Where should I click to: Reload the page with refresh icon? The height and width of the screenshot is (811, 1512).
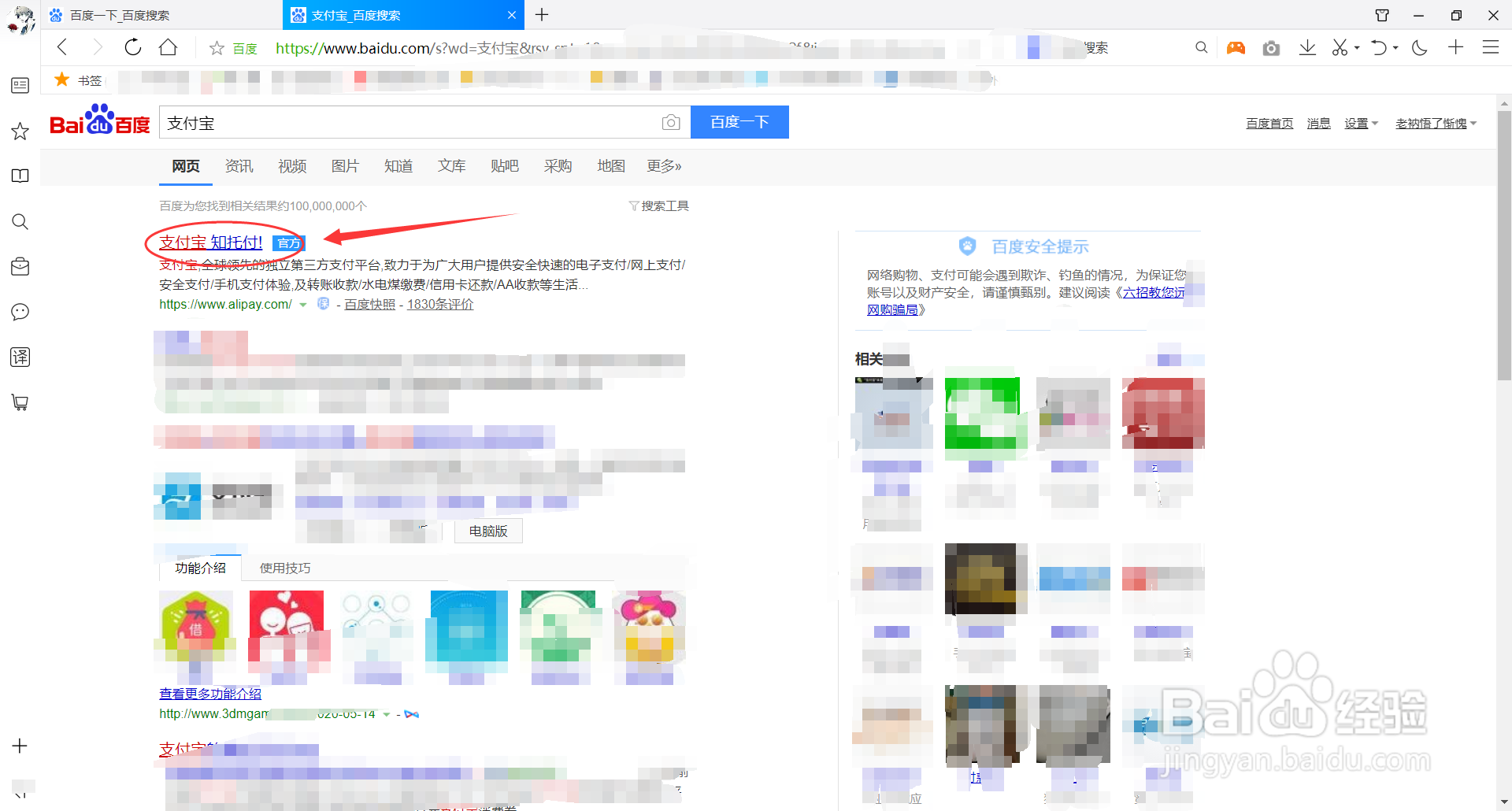click(132, 47)
